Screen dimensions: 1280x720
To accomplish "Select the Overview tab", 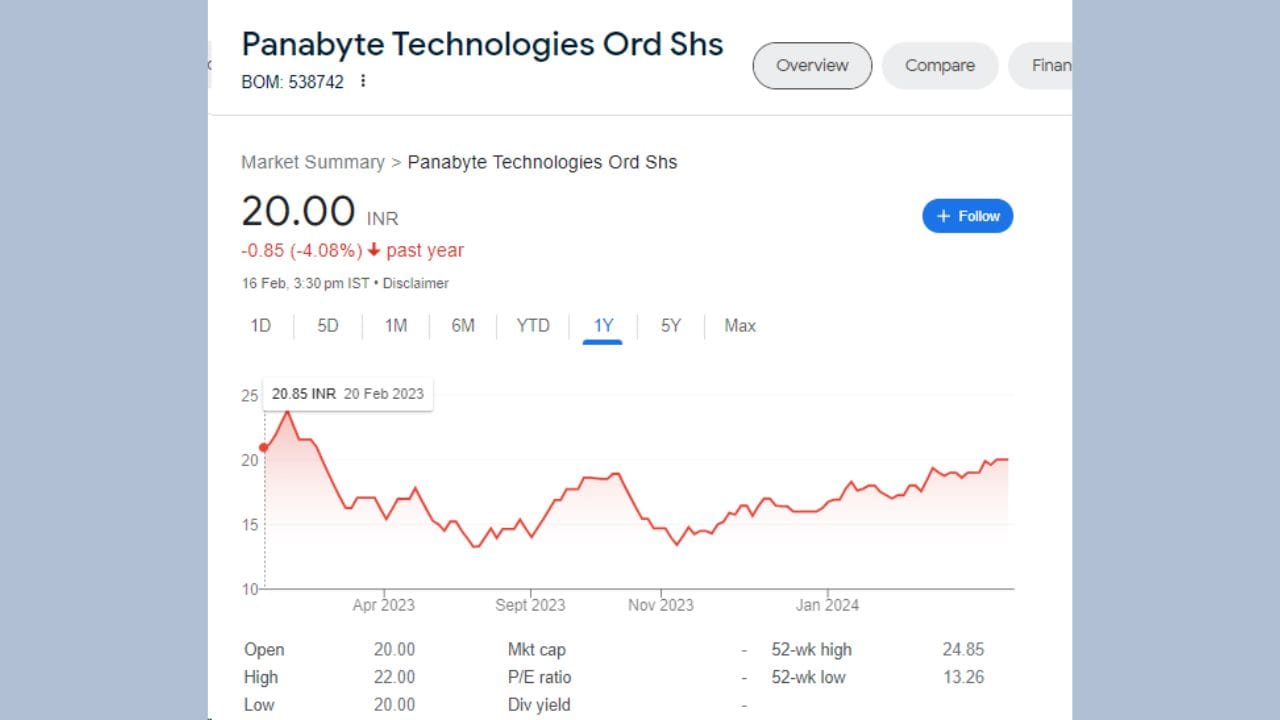I will pos(811,65).
